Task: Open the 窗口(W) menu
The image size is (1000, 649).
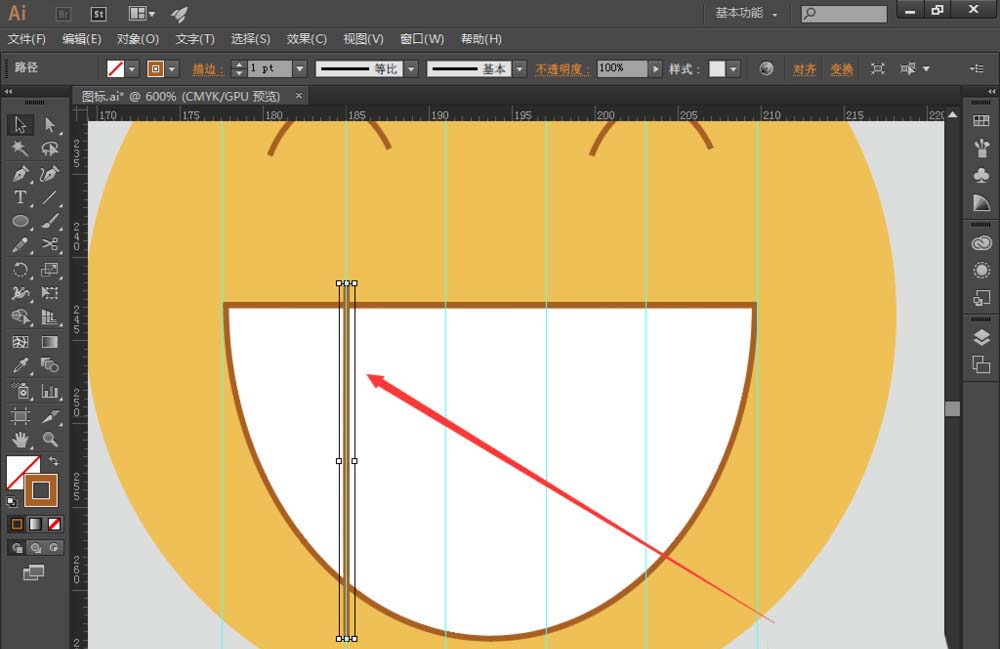Action: pyautogui.click(x=422, y=40)
